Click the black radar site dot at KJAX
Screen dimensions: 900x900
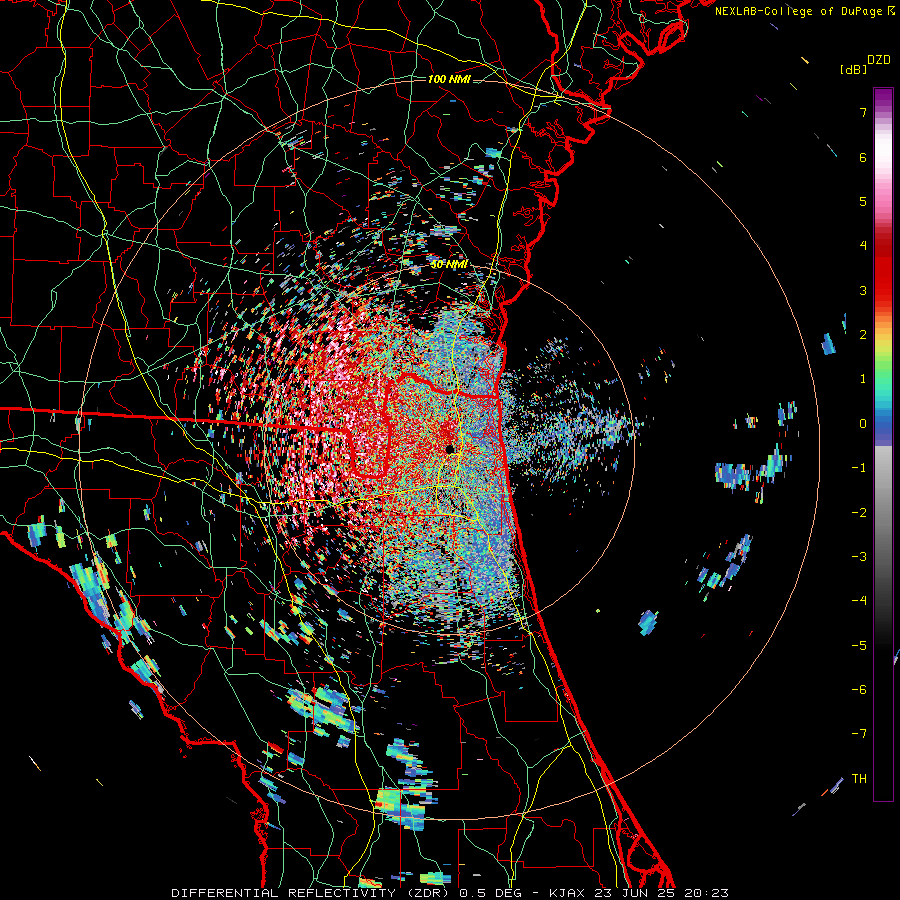coord(450,449)
